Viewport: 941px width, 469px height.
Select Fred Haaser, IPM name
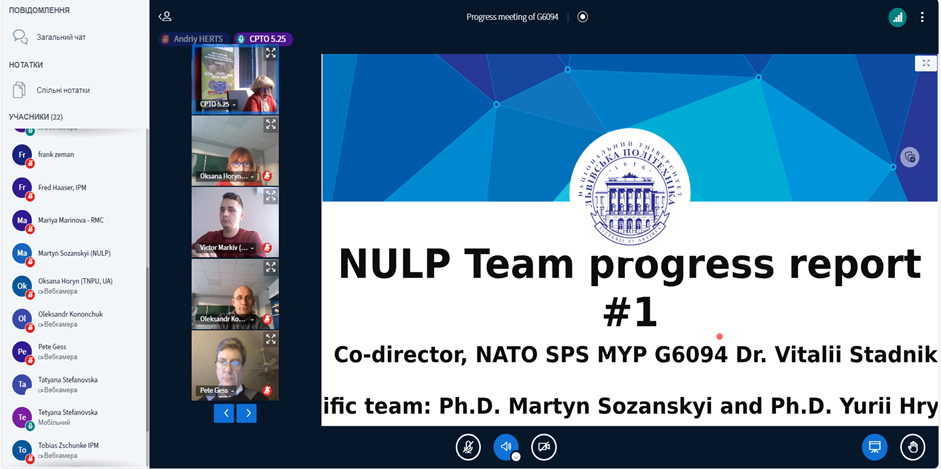pos(62,188)
